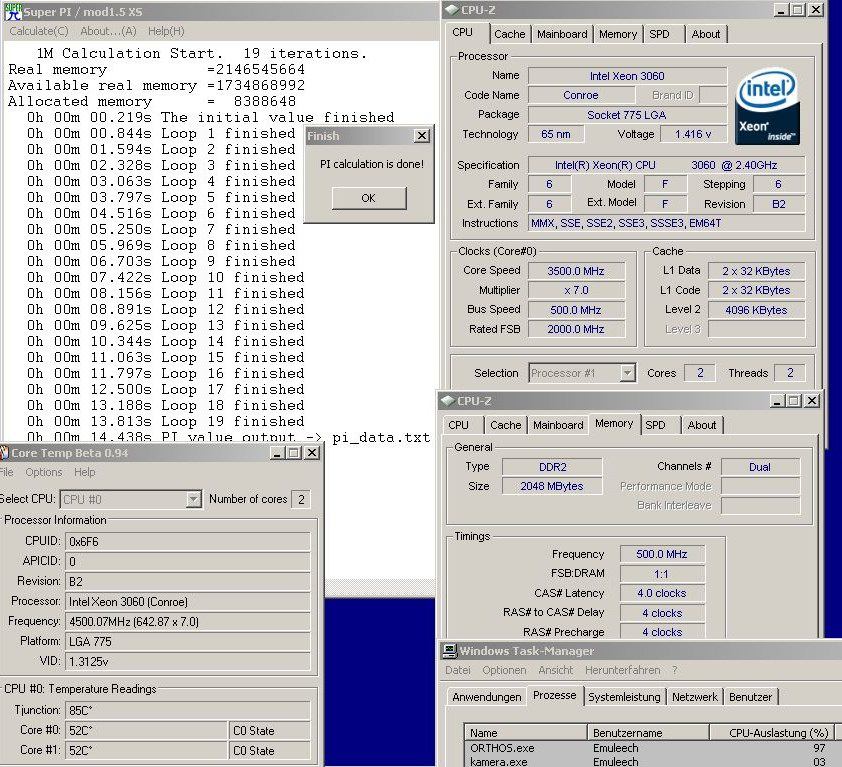Click the upper CPU-Z window title icon
Image resolution: width=842 pixels, height=767 pixels.
(452, 10)
